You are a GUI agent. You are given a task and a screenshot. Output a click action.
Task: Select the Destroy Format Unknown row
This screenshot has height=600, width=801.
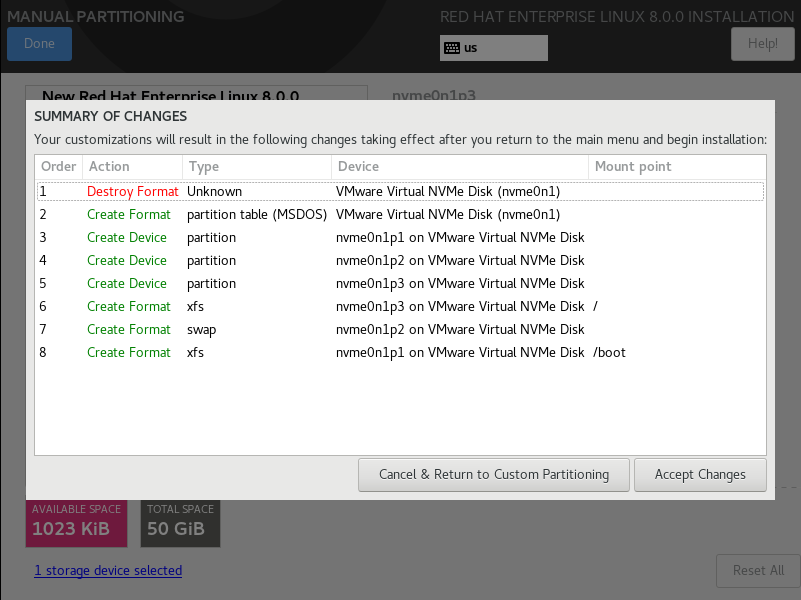400,191
